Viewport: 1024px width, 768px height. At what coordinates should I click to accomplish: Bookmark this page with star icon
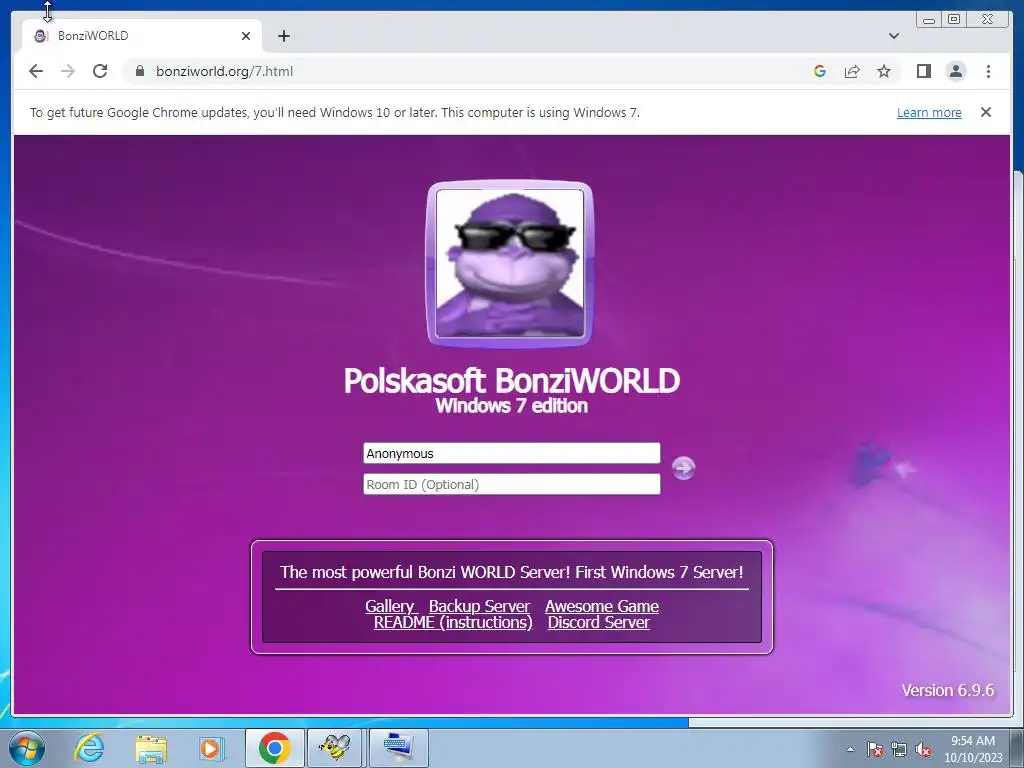884,71
